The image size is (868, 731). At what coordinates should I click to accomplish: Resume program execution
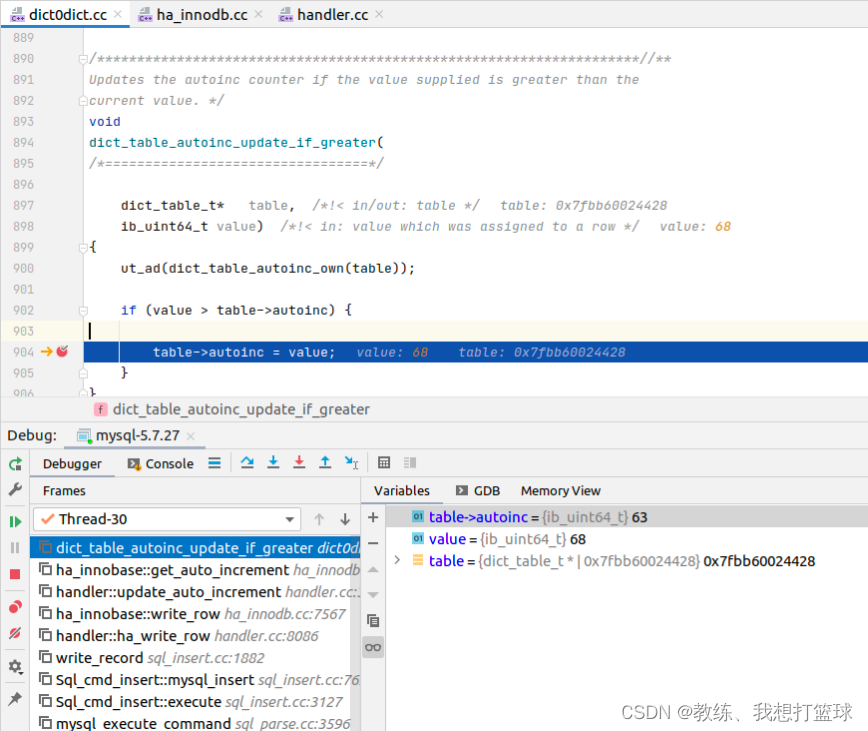(15, 521)
